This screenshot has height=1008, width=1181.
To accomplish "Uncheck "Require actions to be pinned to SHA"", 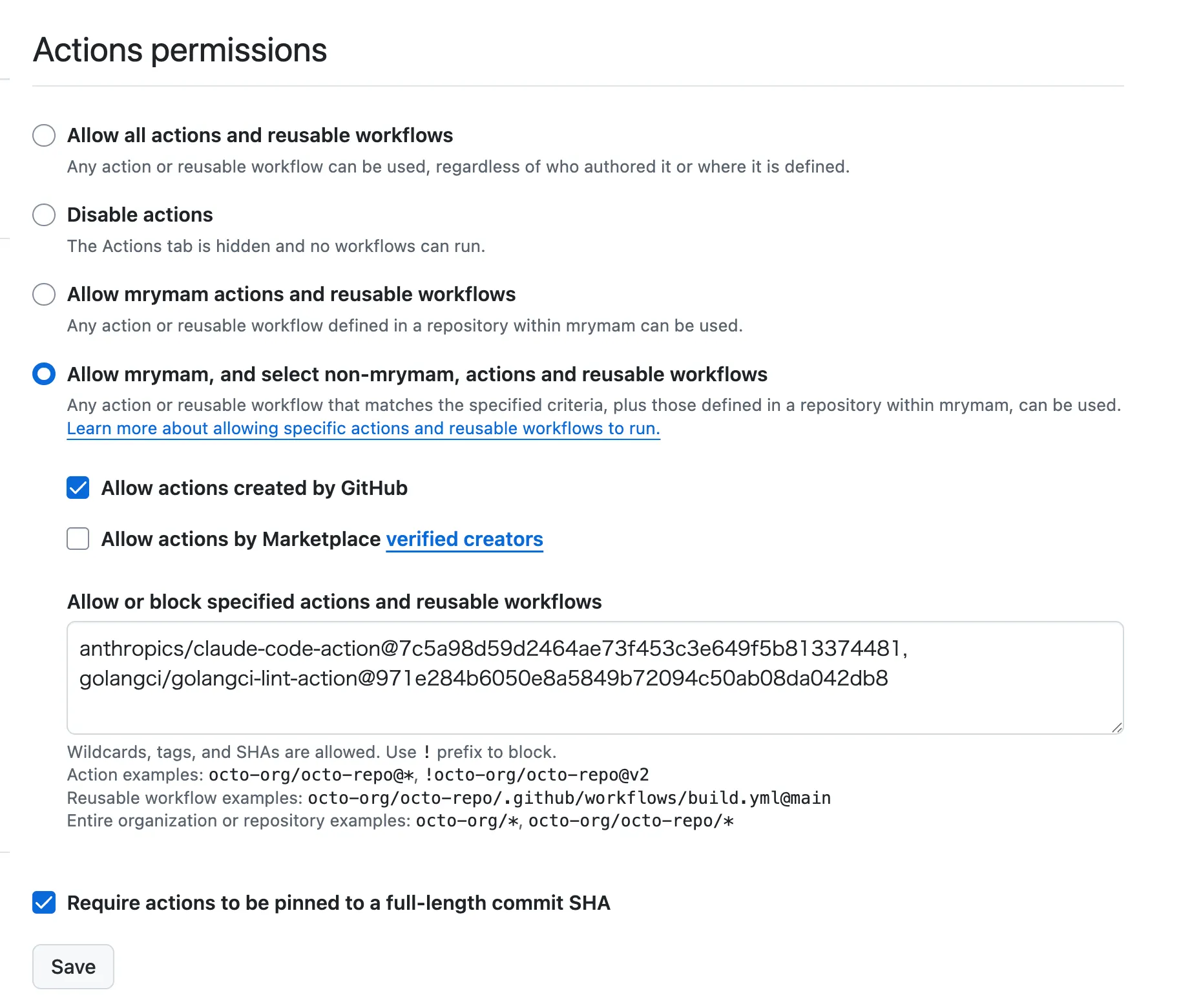I will [x=43, y=903].
